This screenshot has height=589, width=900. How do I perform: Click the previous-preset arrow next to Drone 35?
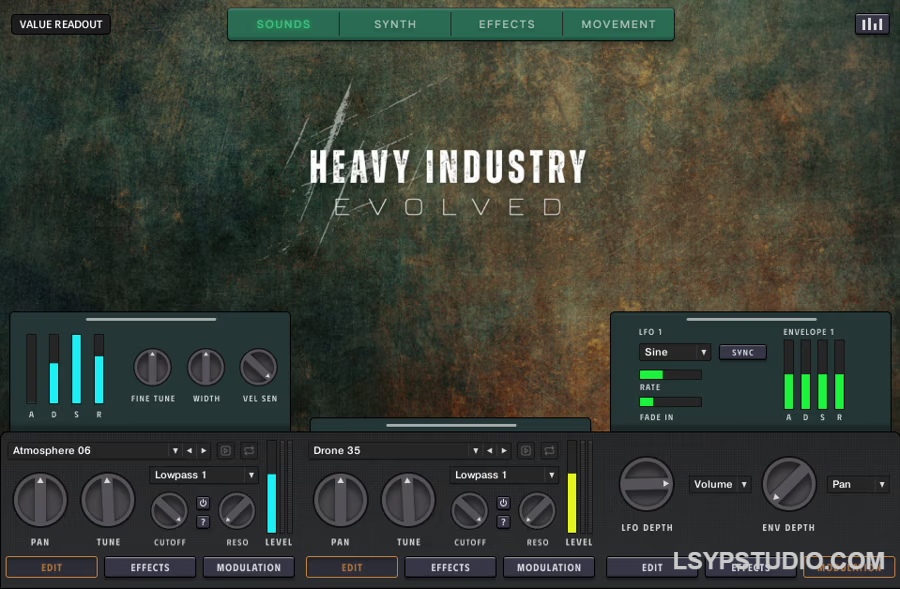(489, 450)
